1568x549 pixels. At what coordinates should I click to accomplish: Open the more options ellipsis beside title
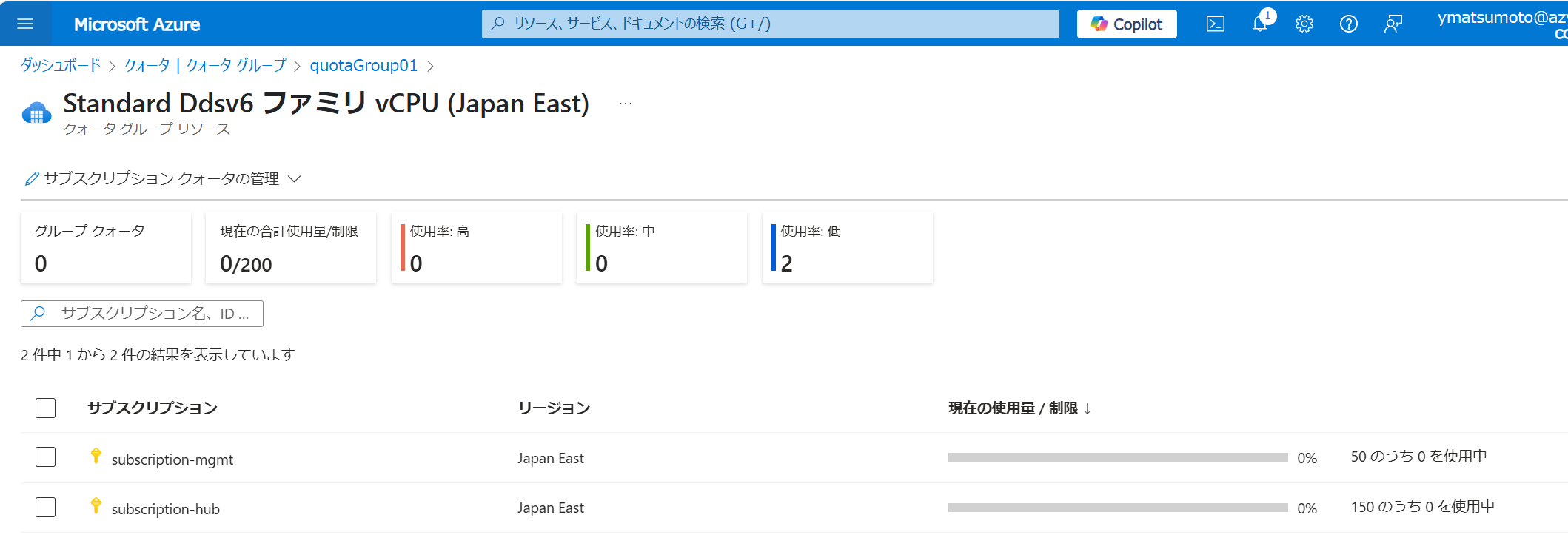[626, 104]
